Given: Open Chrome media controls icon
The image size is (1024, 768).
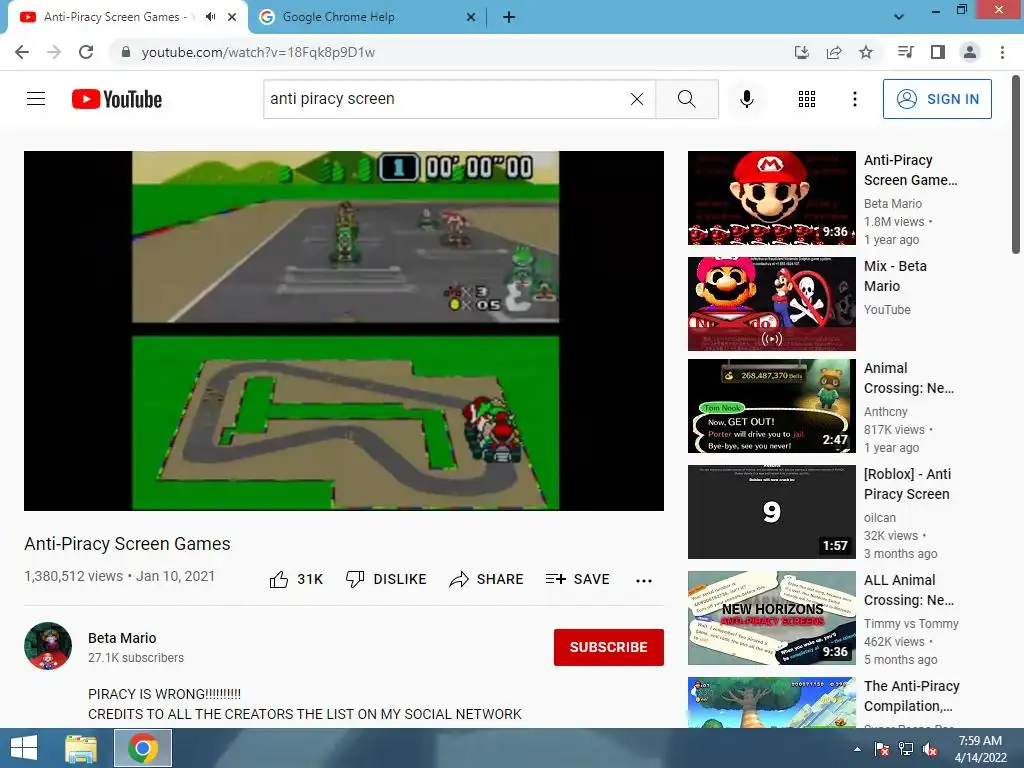Looking at the screenshot, I should (905, 52).
